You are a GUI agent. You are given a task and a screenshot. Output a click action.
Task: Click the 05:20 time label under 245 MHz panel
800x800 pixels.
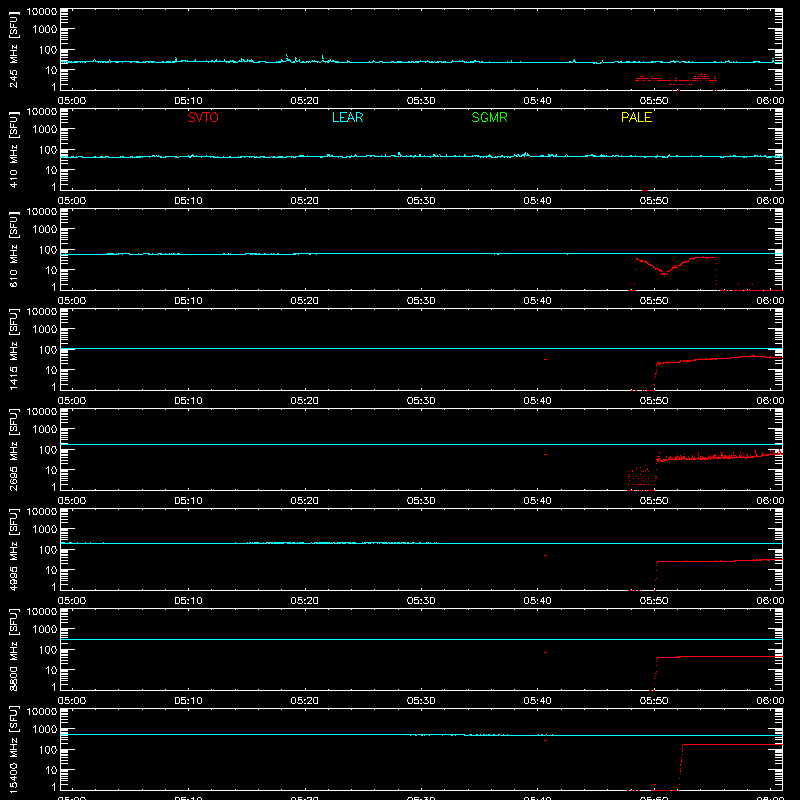[x=305, y=101]
